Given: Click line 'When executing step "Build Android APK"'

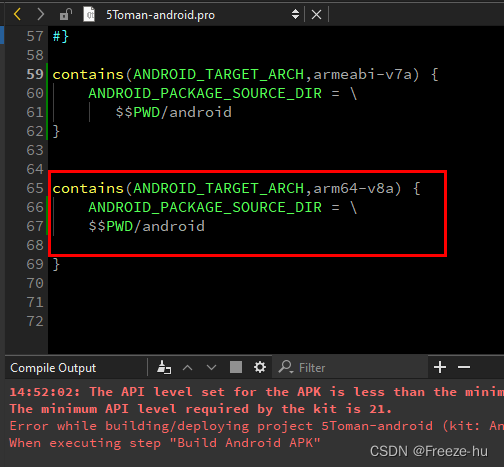Looking at the screenshot, I should [x=165, y=443].
